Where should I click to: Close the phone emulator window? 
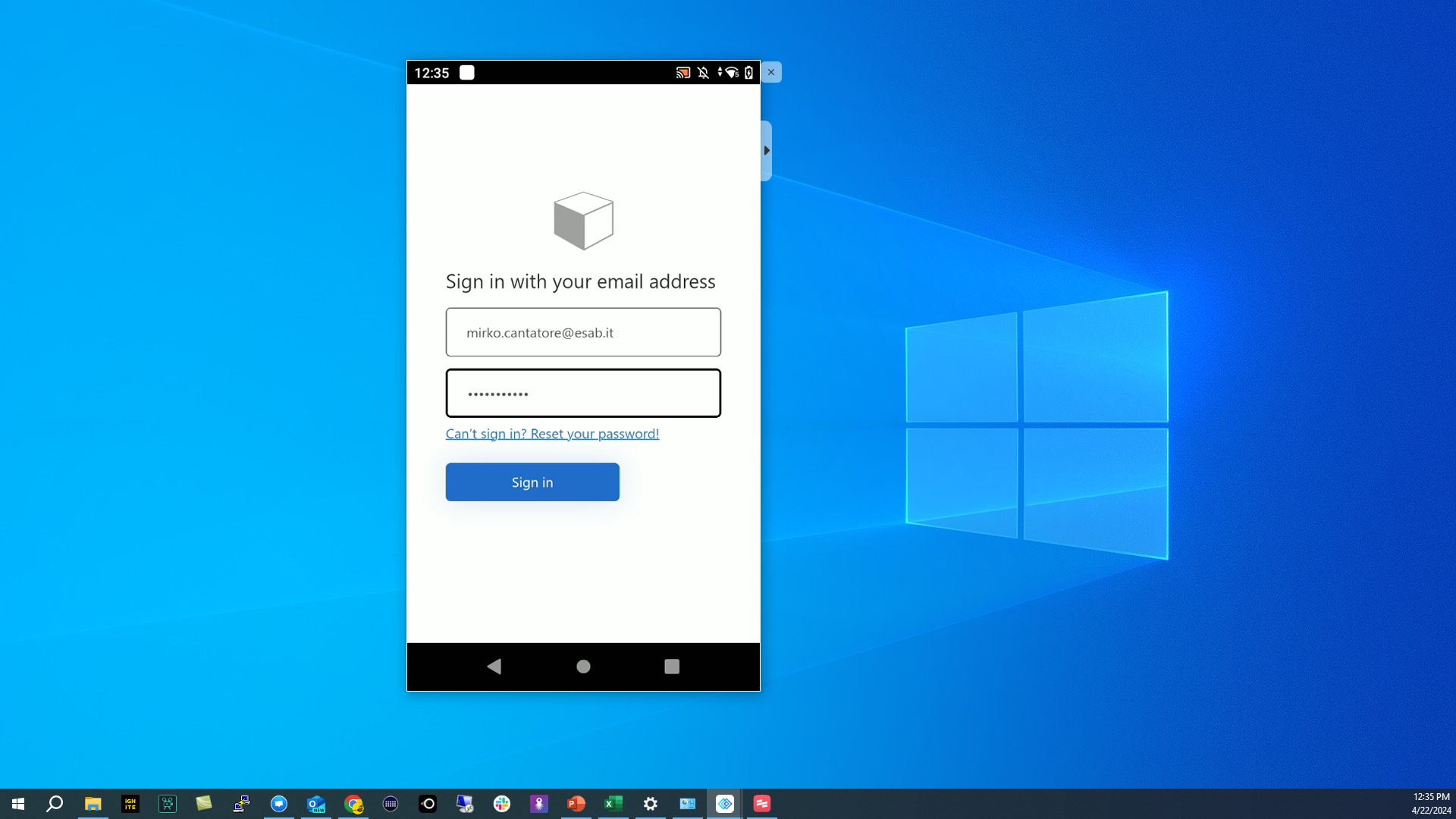click(x=771, y=72)
